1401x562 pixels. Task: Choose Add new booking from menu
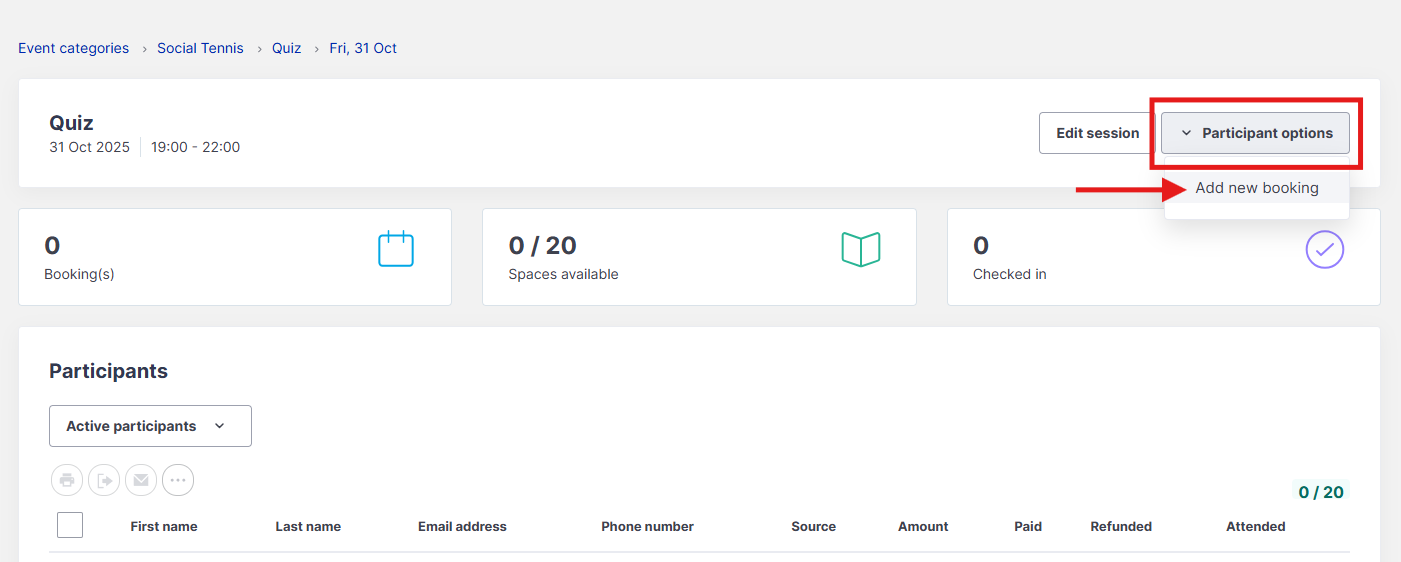pos(1256,188)
